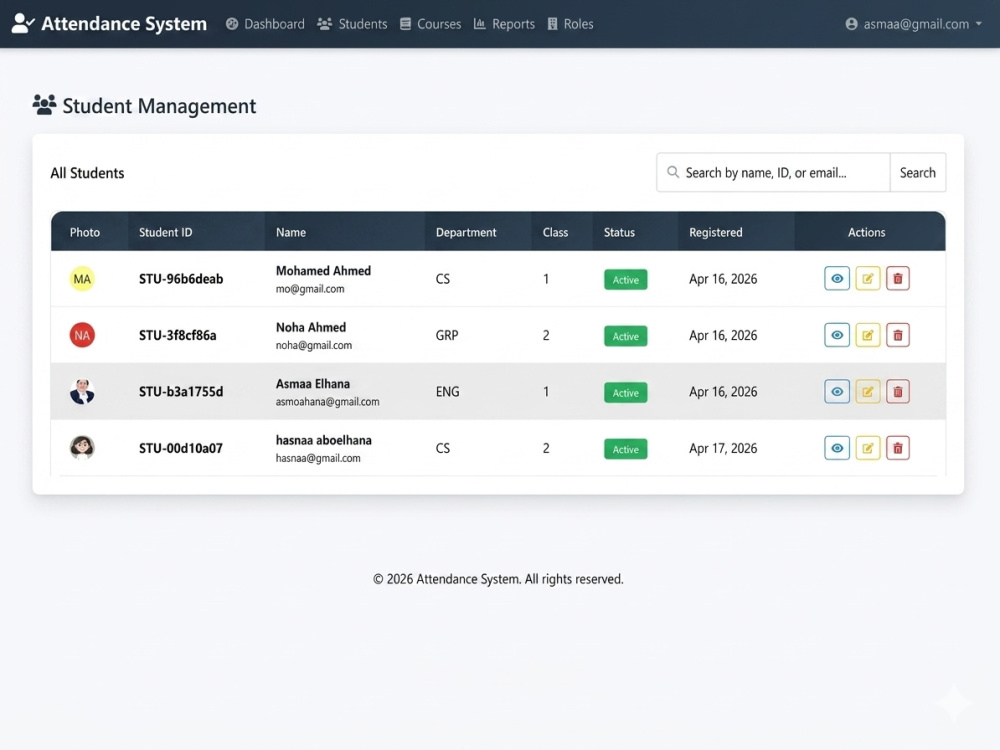Screen dimensions: 1000x750
Task: Click Active badge in Asmaa Elhana row
Action: (x=626, y=393)
